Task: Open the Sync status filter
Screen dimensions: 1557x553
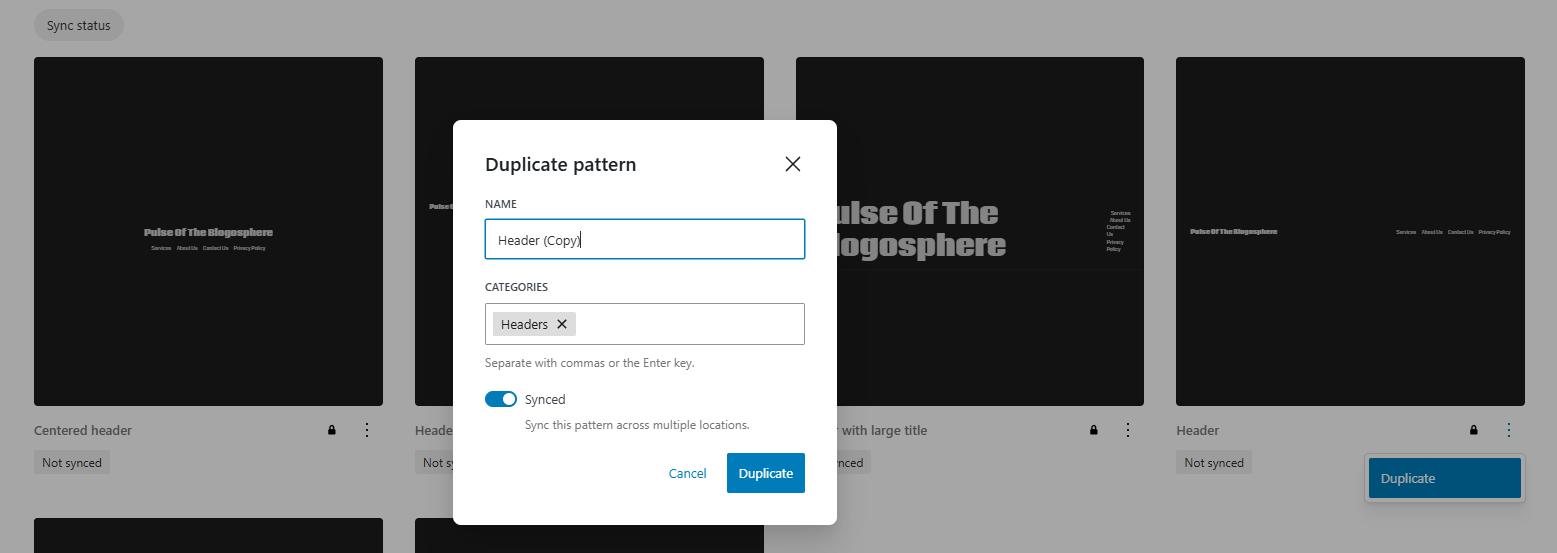Action: [x=79, y=25]
